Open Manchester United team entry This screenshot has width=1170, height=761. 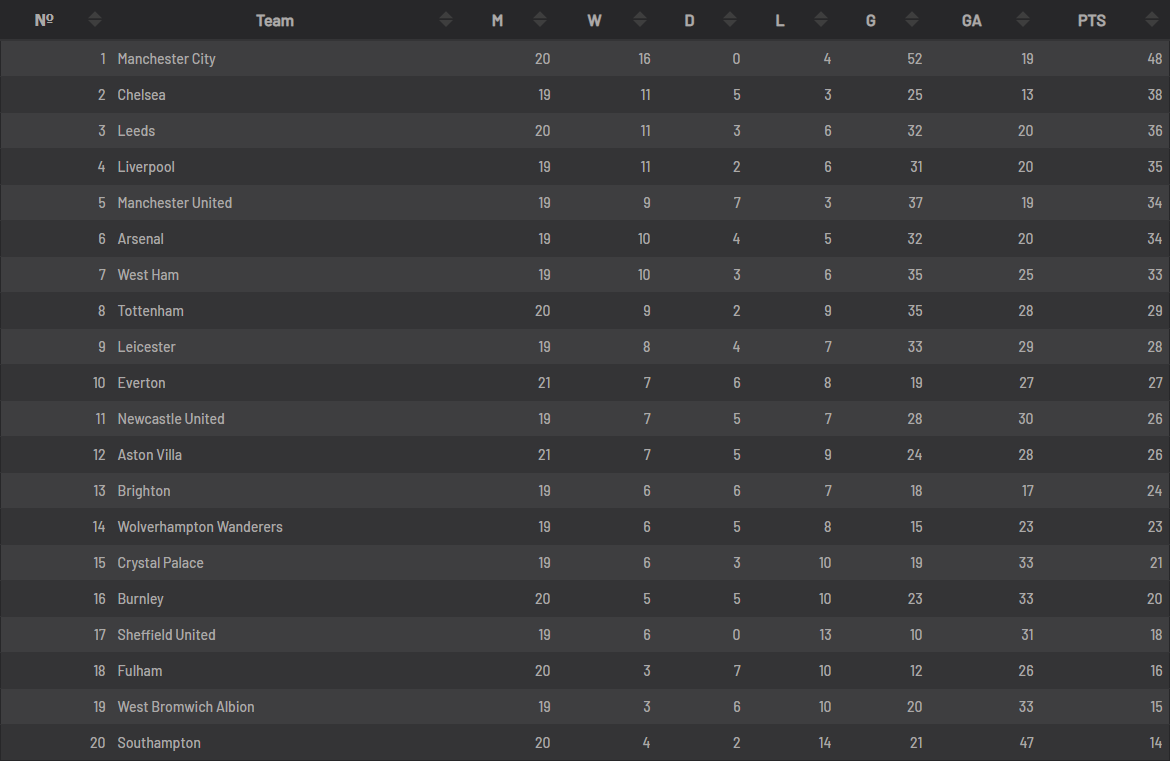point(175,203)
